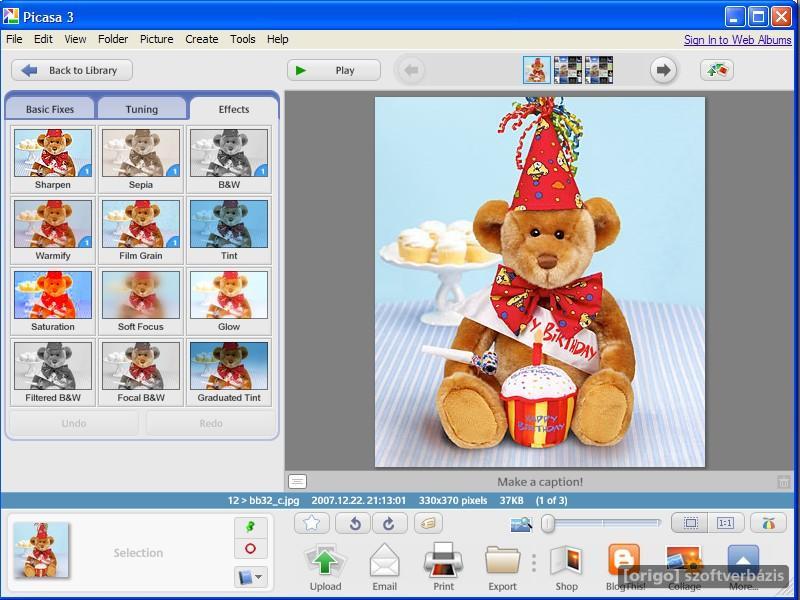Viewport: 800px width, 600px height.
Task: Click the Undo button
Action: [x=74, y=423]
